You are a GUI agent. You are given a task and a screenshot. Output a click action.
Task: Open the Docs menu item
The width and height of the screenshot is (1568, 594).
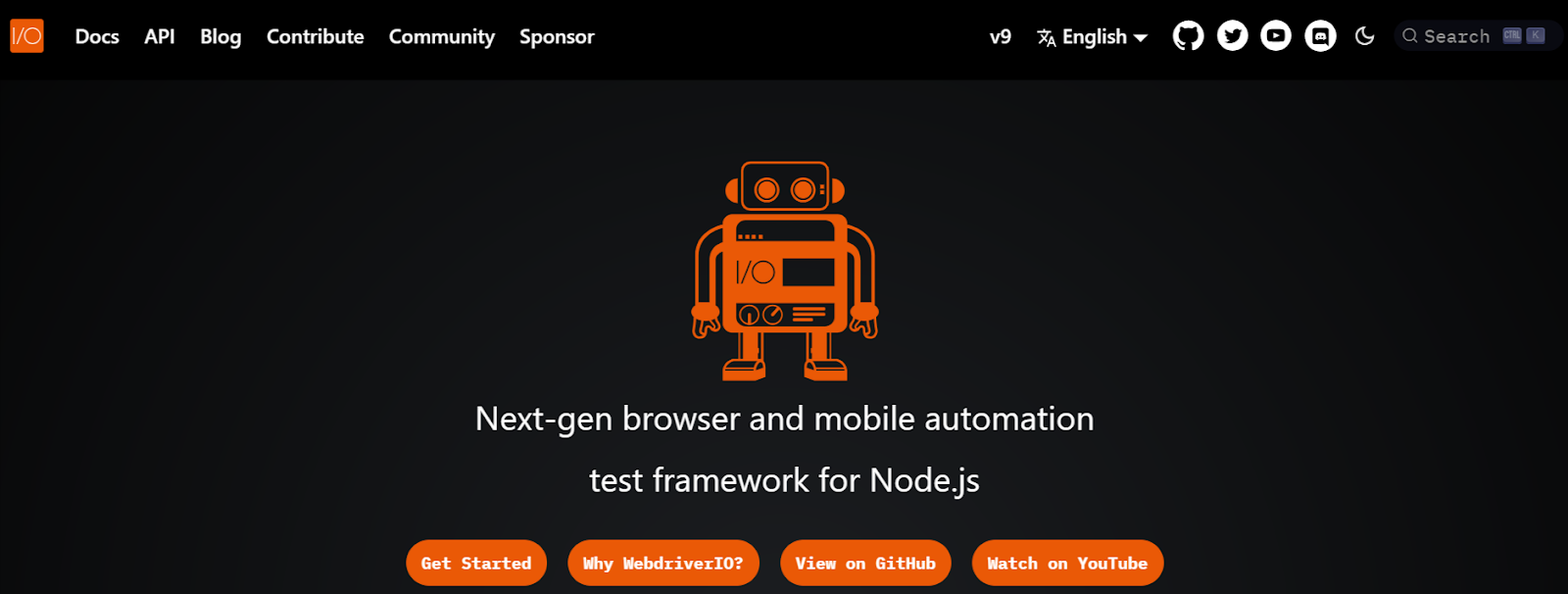click(x=97, y=36)
